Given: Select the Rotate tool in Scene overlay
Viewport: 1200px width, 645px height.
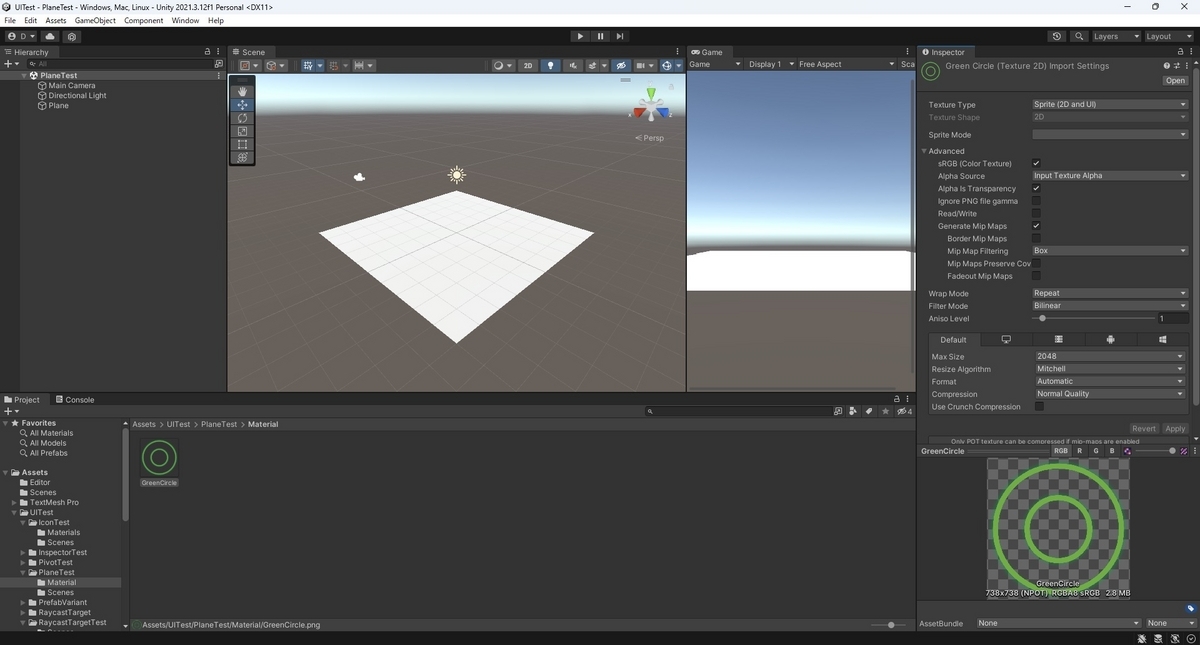Looking at the screenshot, I should [242, 118].
